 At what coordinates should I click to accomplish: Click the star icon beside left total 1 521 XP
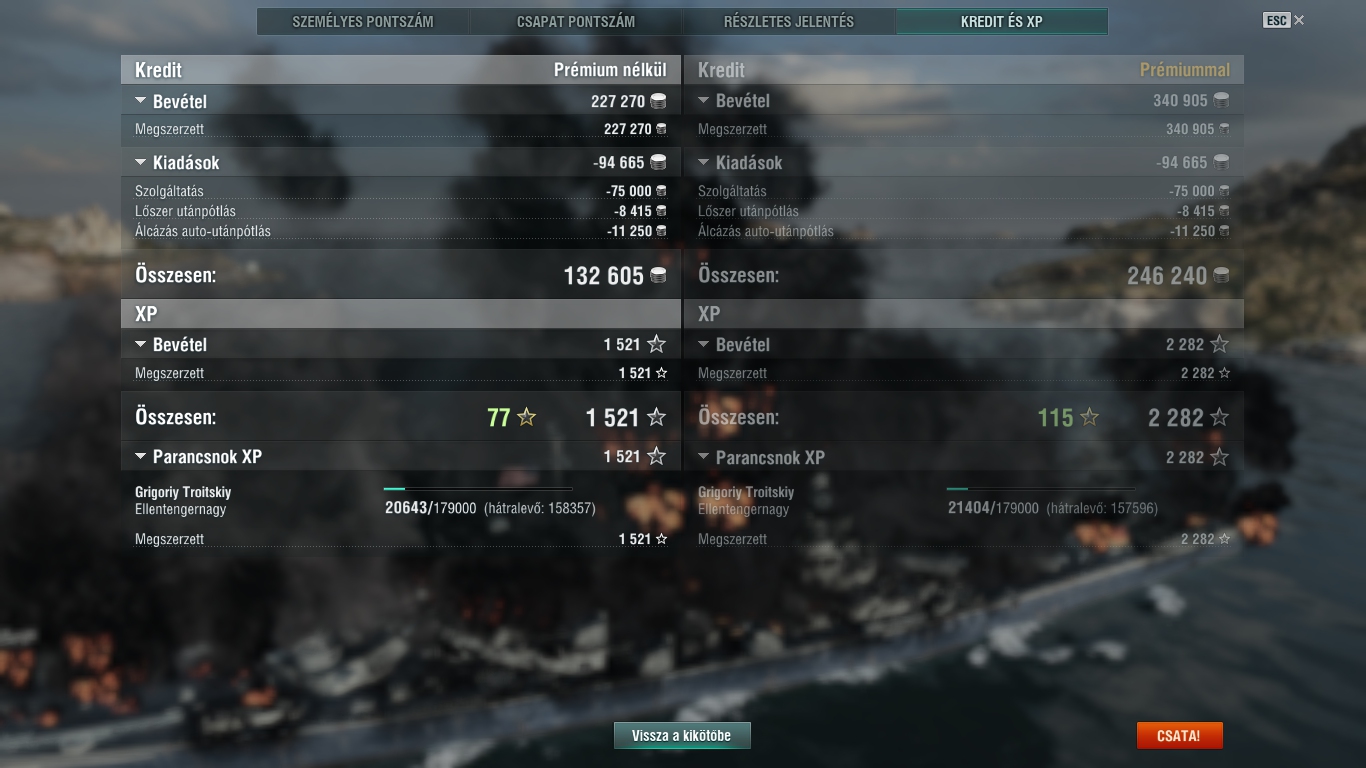pos(656,418)
